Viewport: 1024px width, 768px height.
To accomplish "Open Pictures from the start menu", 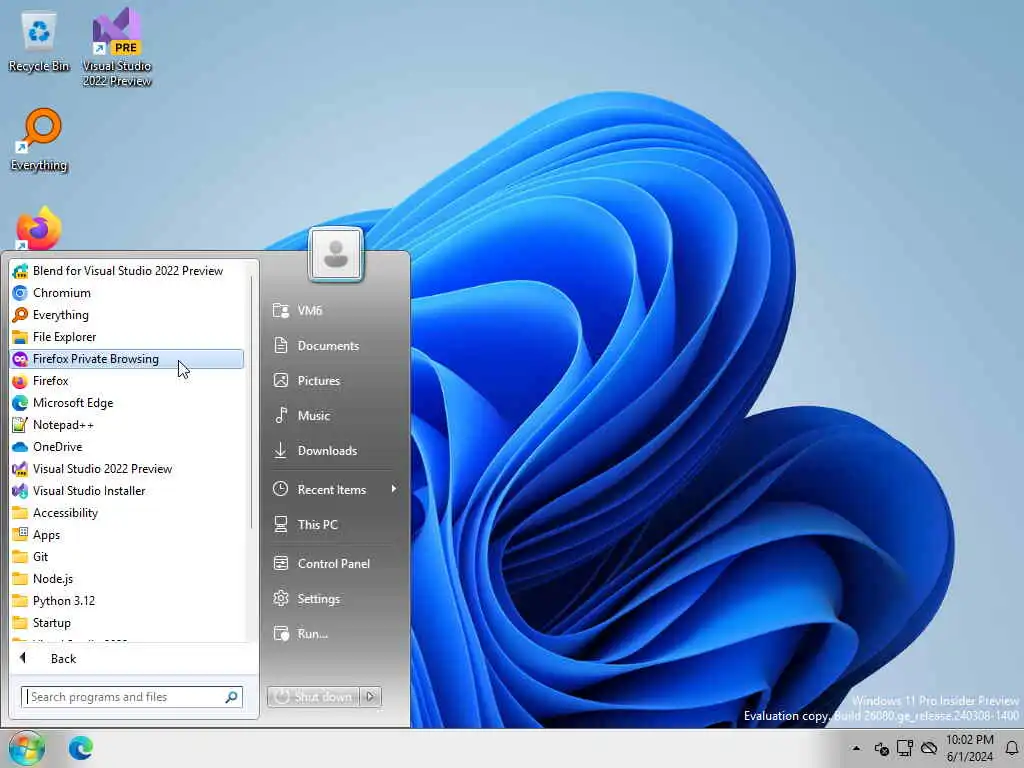I will (x=336, y=381).
